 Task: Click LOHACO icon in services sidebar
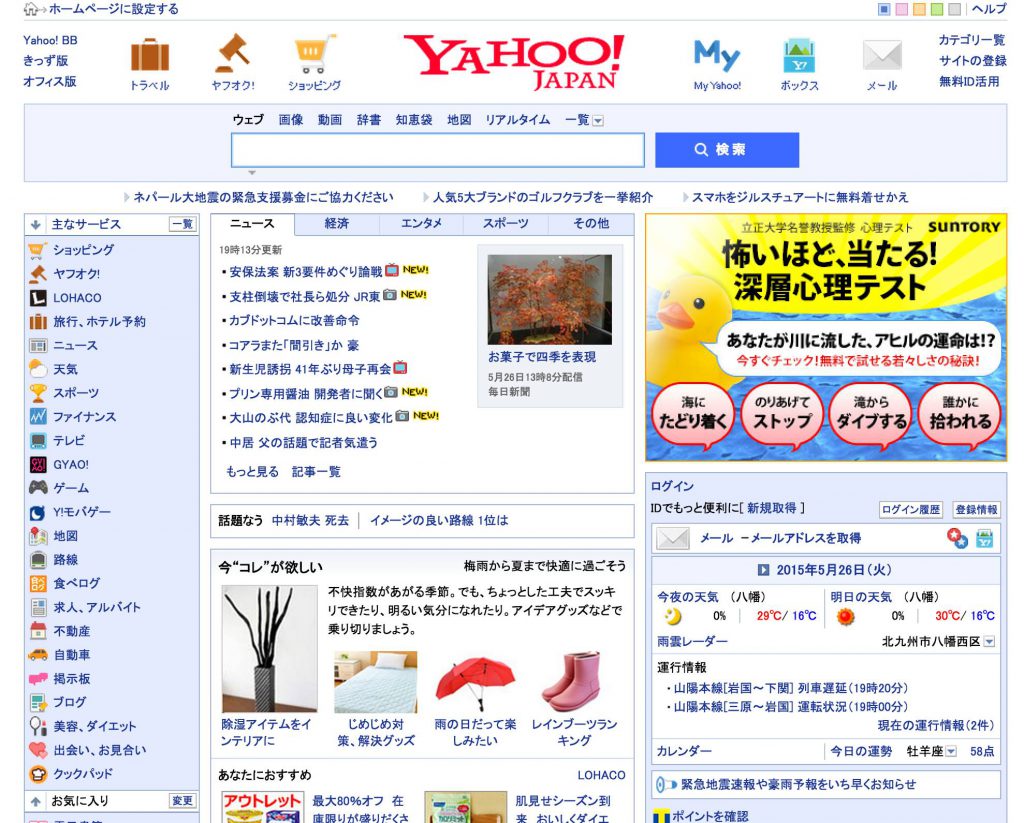coord(38,298)
